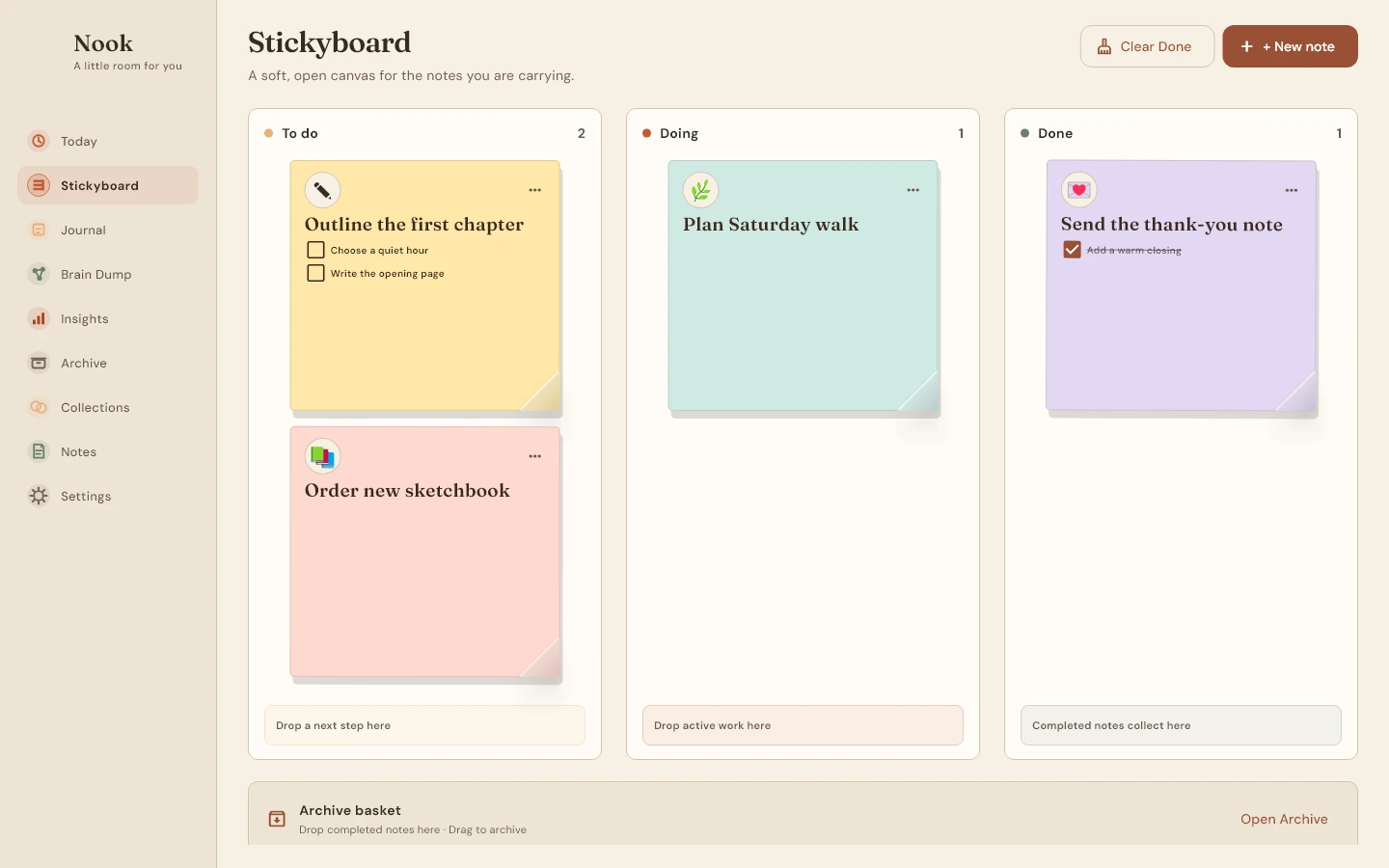This screenshot has height=868, width=1389.
Task: Click the Collections rings icon
Action: coord(39,407)
